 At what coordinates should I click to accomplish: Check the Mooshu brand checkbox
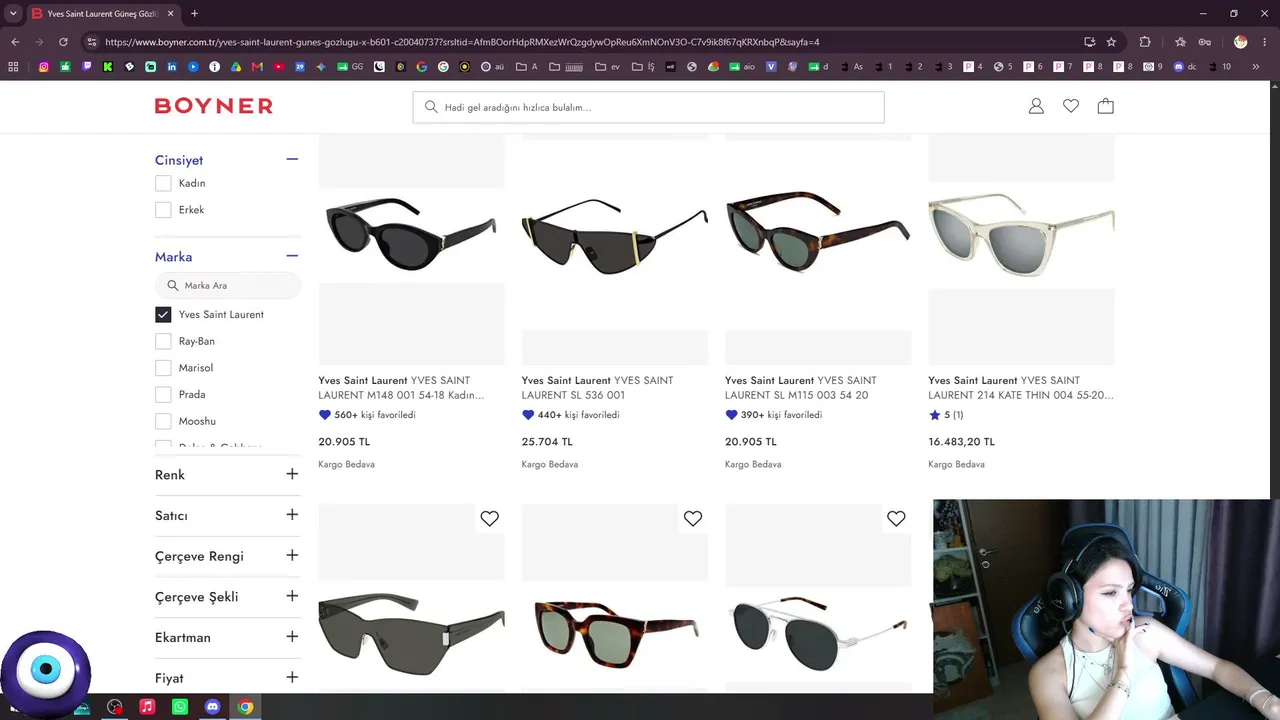pyautogui.click(x=163, y=421)
